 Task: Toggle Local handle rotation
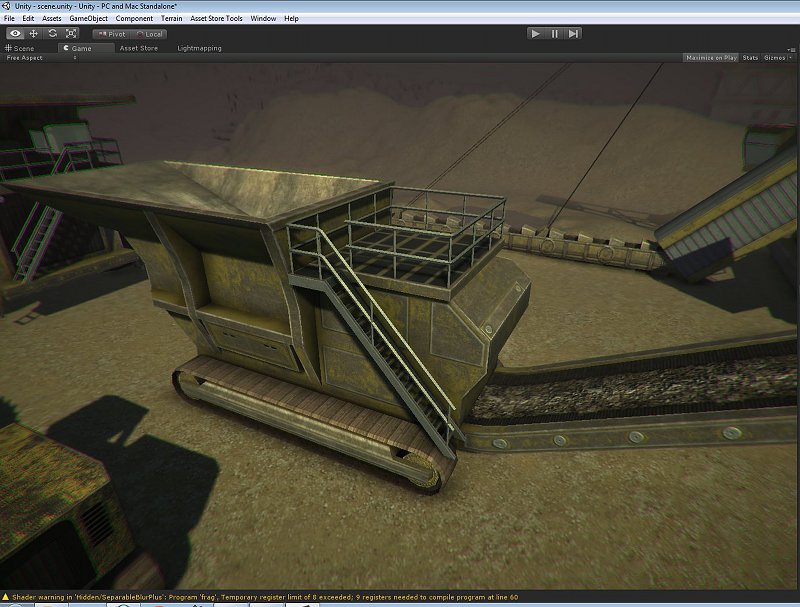pos(149,34)
